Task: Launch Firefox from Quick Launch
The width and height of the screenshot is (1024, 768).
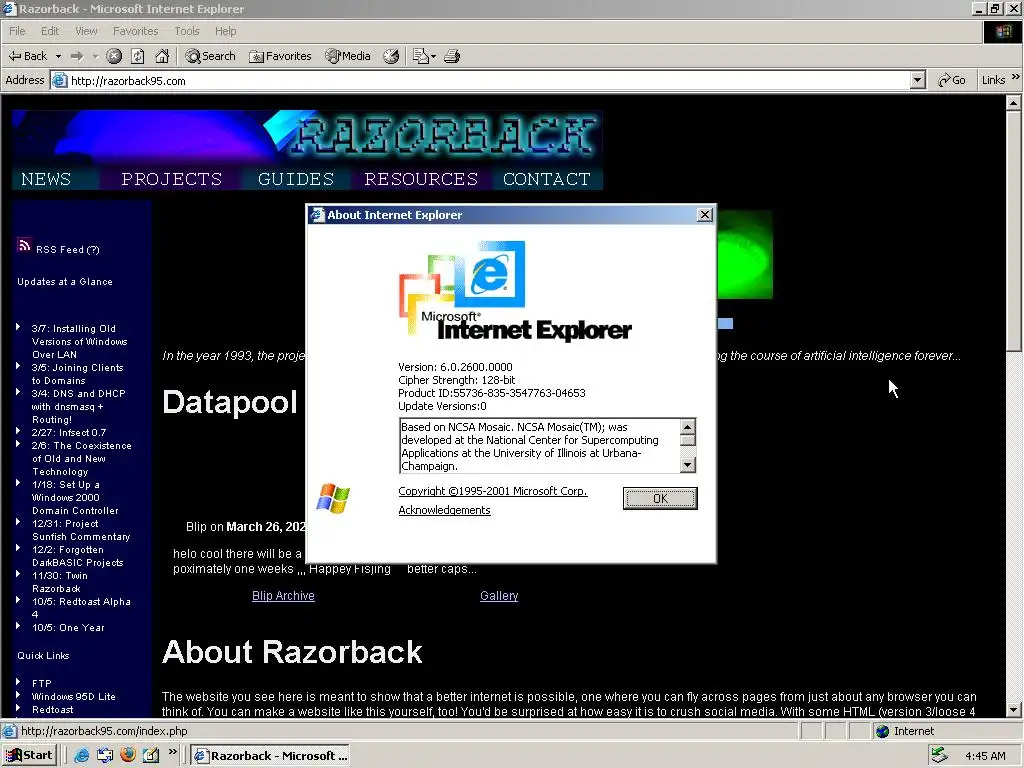Action: click(x=128, y=755)
